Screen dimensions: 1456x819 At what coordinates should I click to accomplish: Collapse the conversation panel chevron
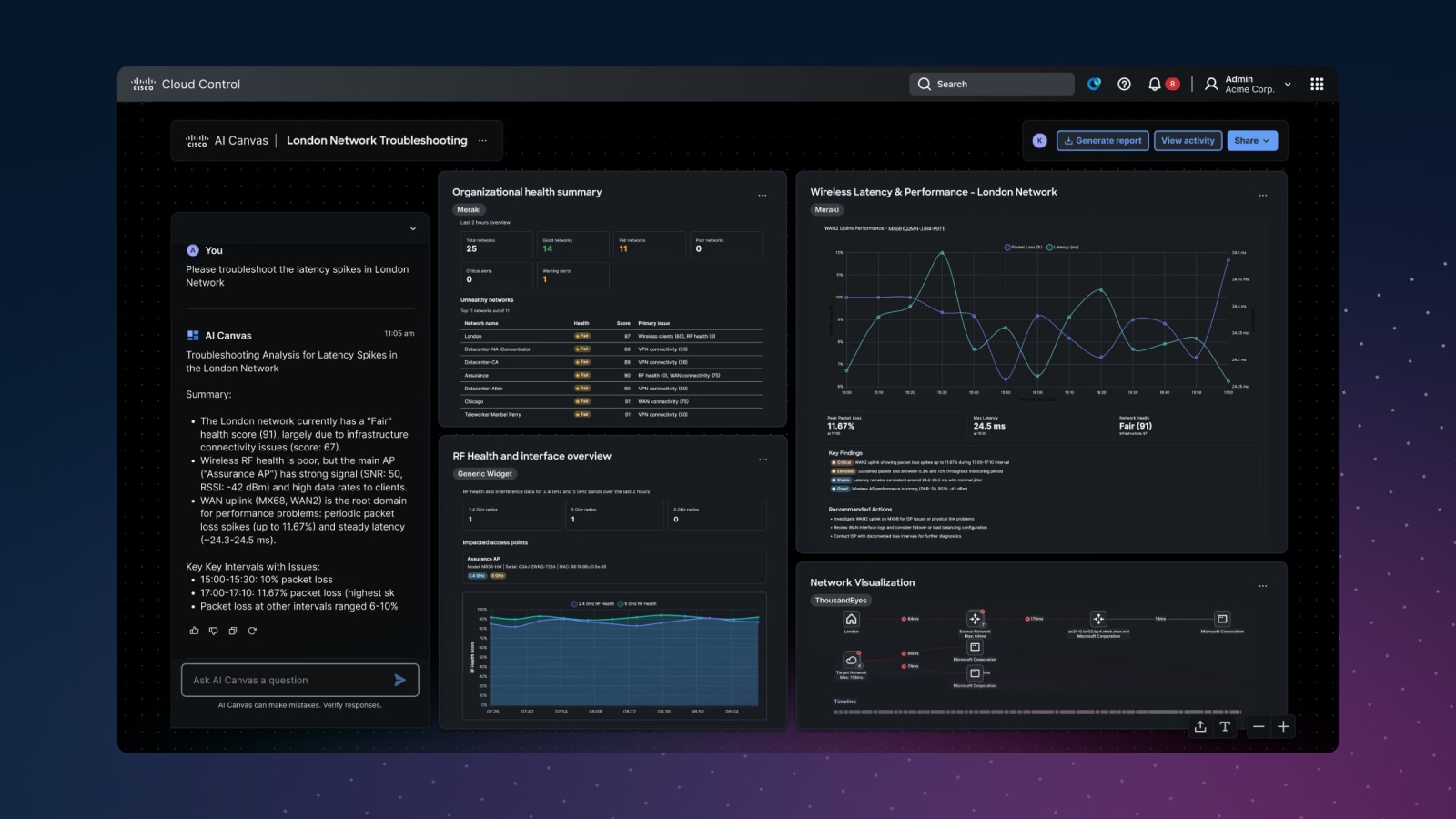pos(412,228)
